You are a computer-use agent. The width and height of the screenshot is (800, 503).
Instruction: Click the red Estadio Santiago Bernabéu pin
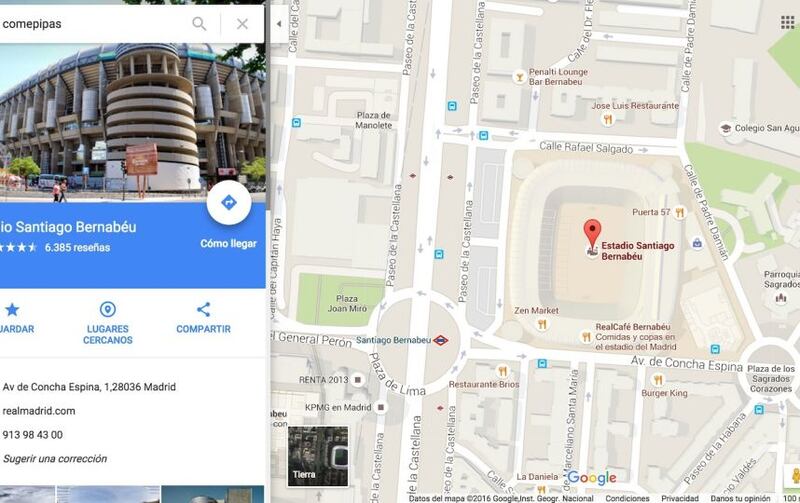pyautogui.click(x=592, y=234)
